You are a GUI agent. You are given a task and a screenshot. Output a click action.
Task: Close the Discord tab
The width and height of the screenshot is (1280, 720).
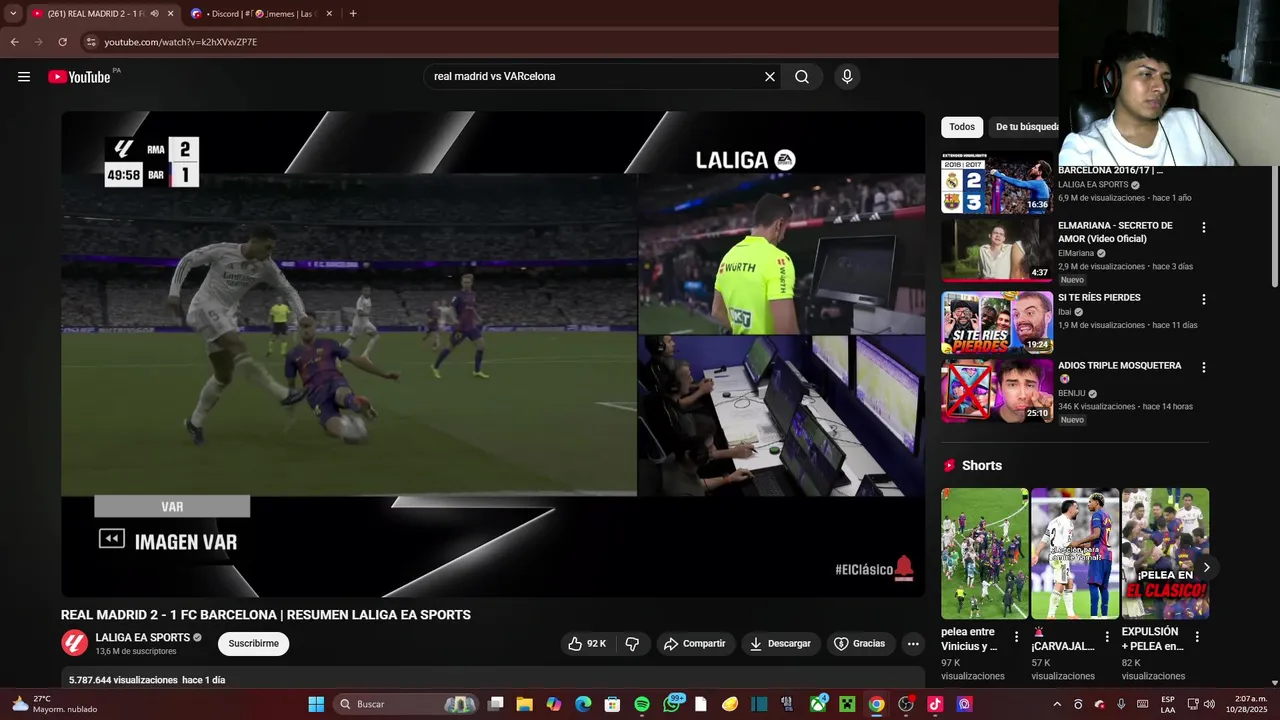coord(329,14)
